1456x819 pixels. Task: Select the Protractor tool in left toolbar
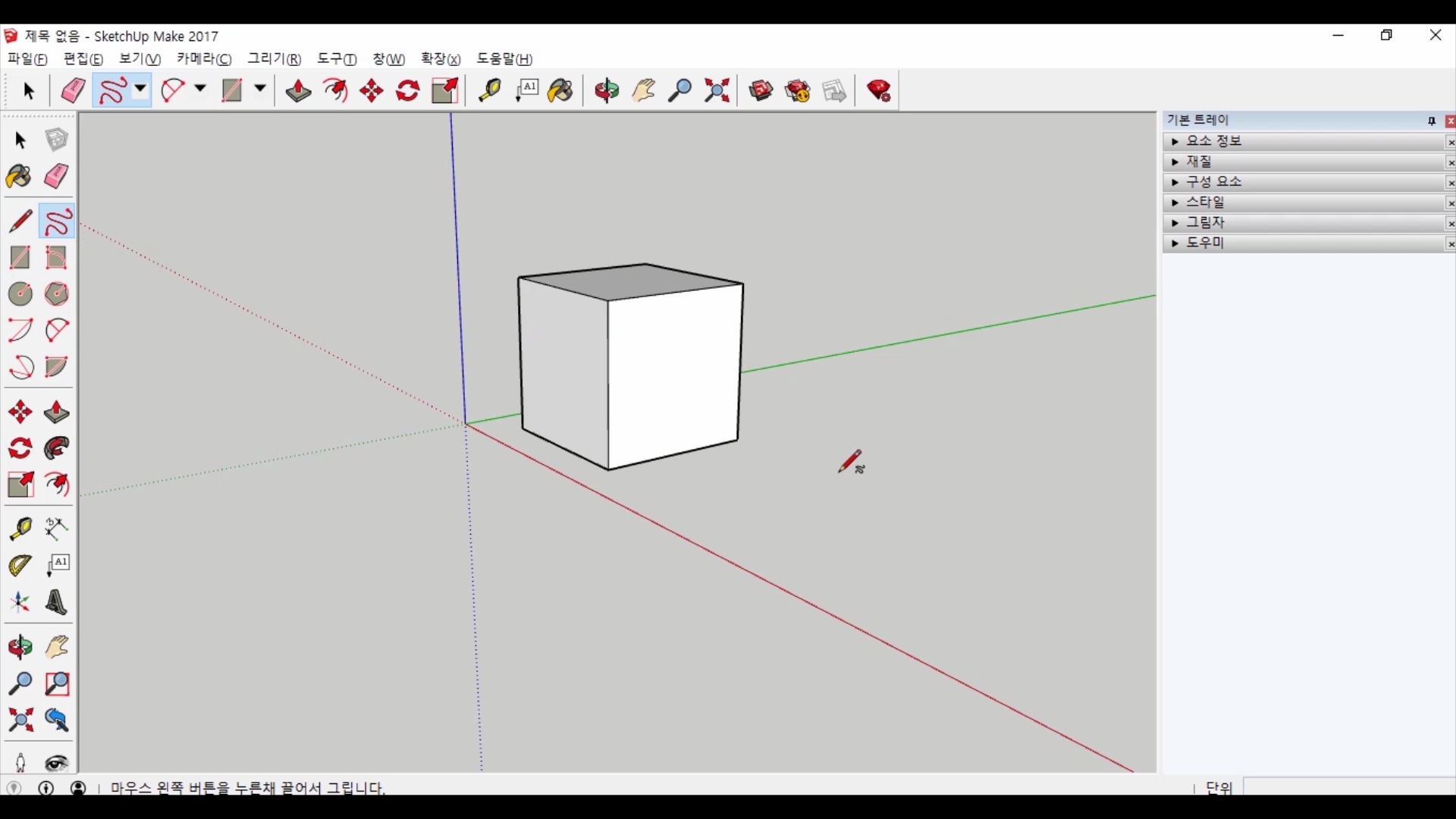[x=20, y=566]
